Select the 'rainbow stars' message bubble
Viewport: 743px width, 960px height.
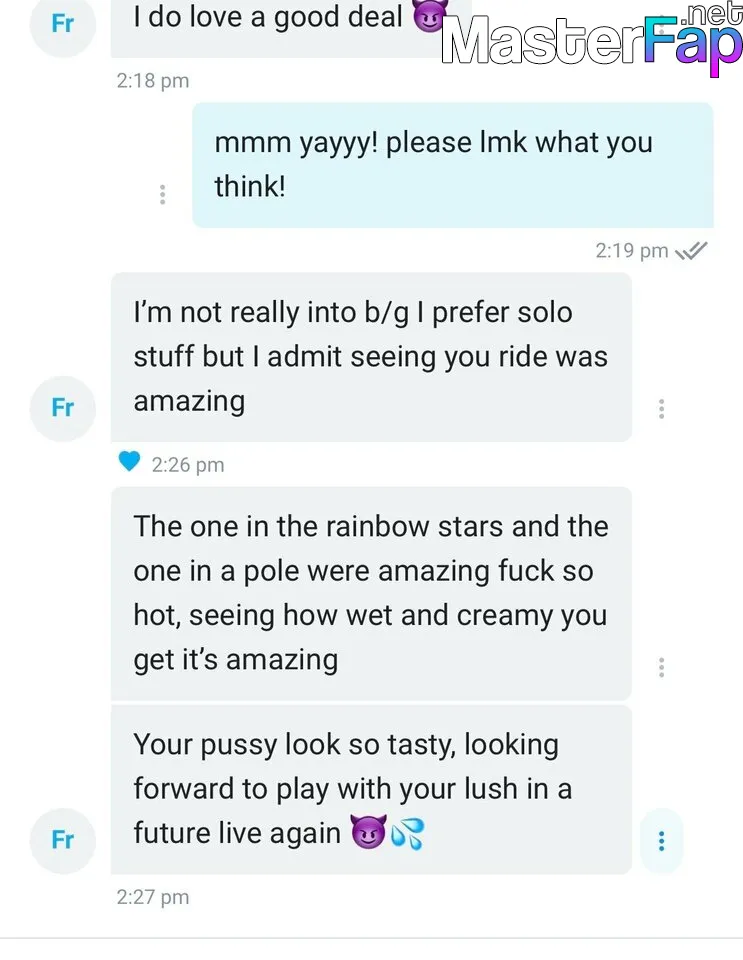(370, 593)
